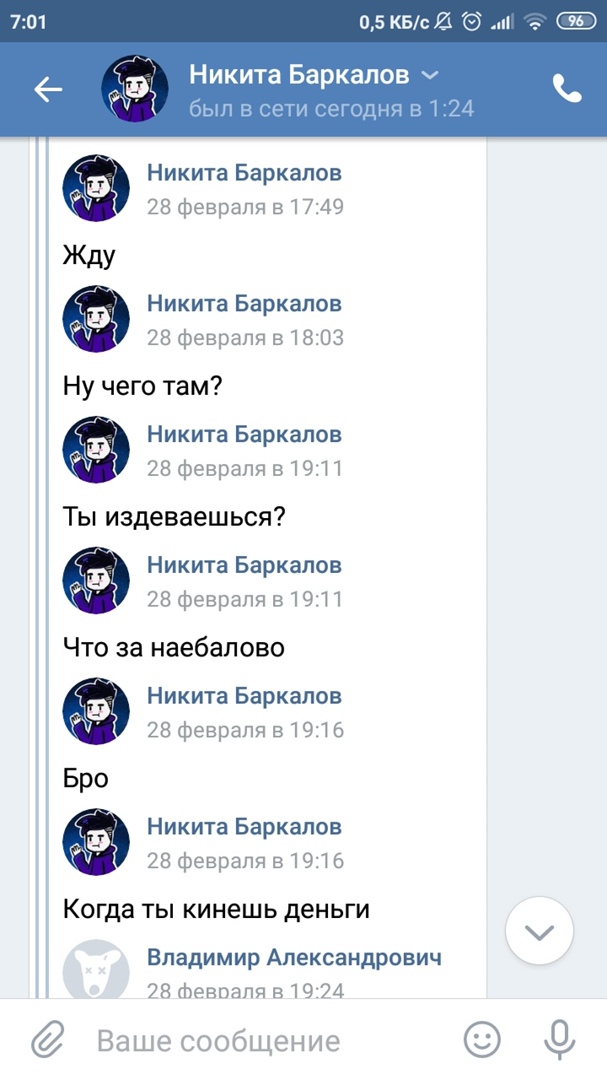This screenshot has height=1080, width=607.
Task: Select the message Когда ты кинешь деньги
Action: [x=216, y=909]
